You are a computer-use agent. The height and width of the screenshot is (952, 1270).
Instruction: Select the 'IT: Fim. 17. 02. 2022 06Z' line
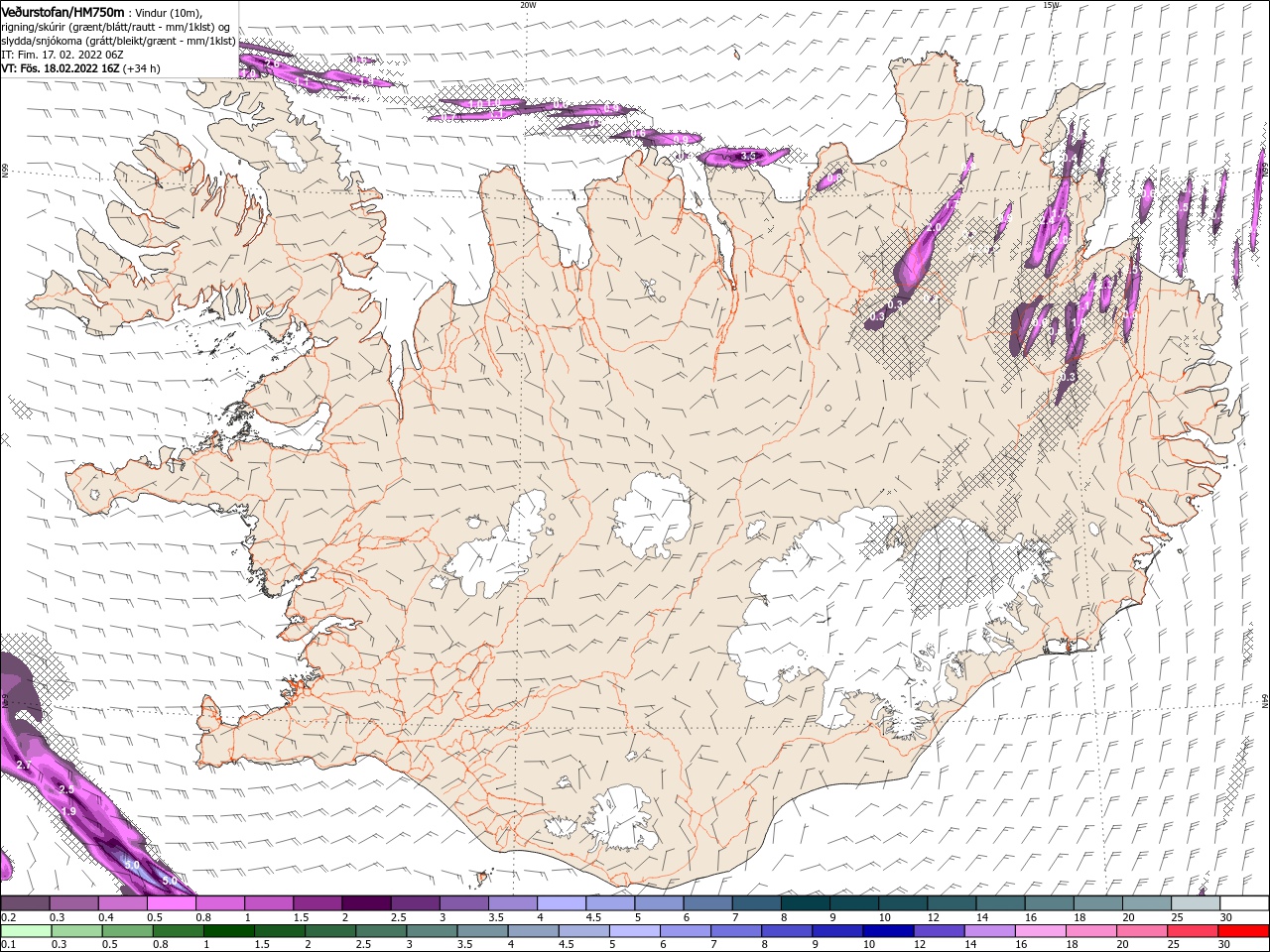coord(61,55)
